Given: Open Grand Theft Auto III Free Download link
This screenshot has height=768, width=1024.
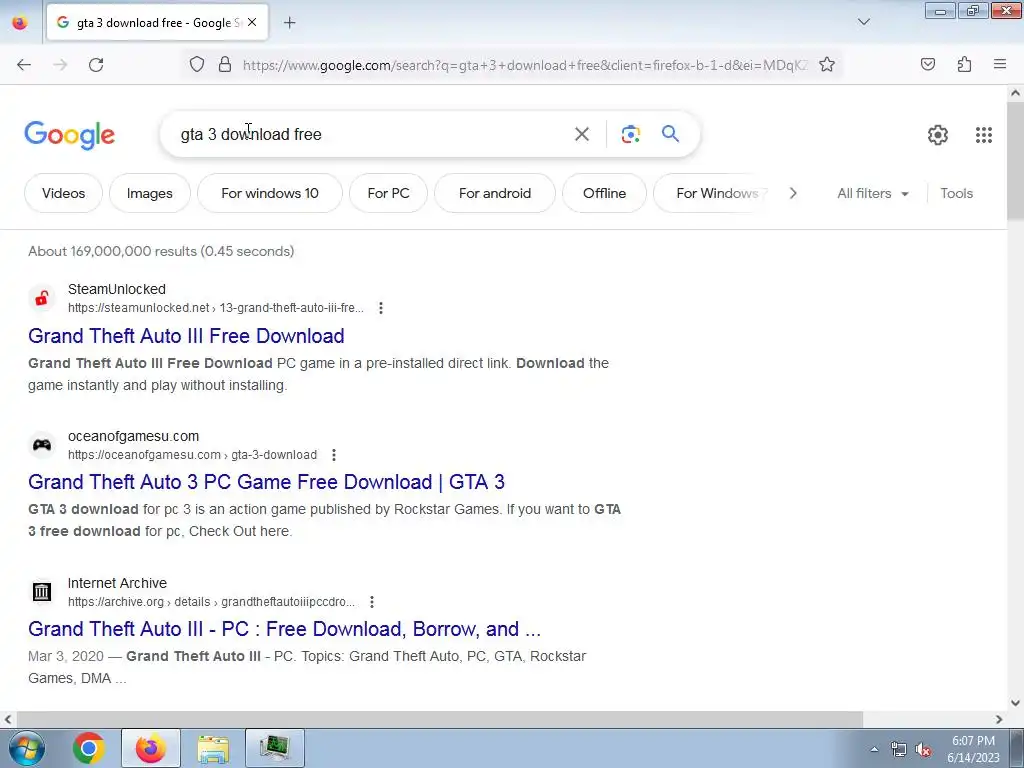Looking at the screenshot, I should 186,336.
